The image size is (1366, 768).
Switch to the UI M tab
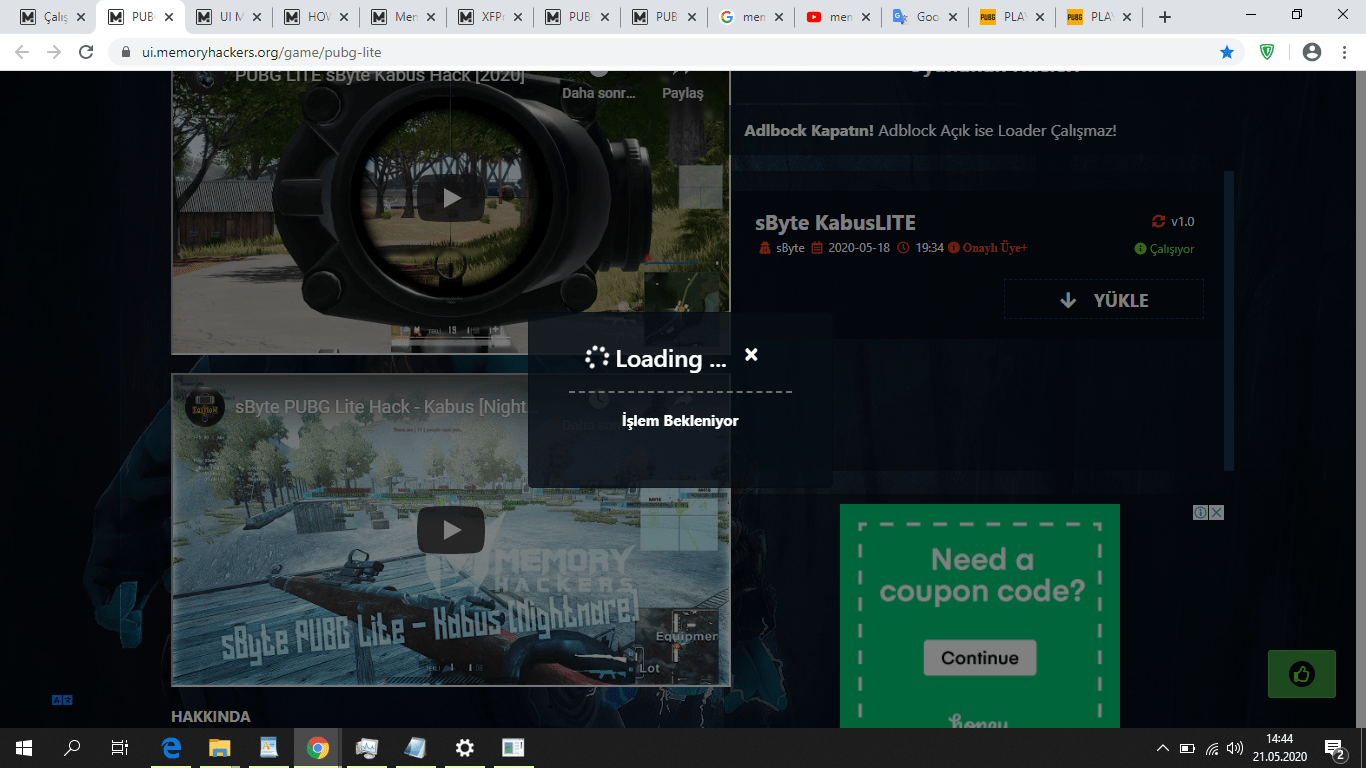point(230,17)
